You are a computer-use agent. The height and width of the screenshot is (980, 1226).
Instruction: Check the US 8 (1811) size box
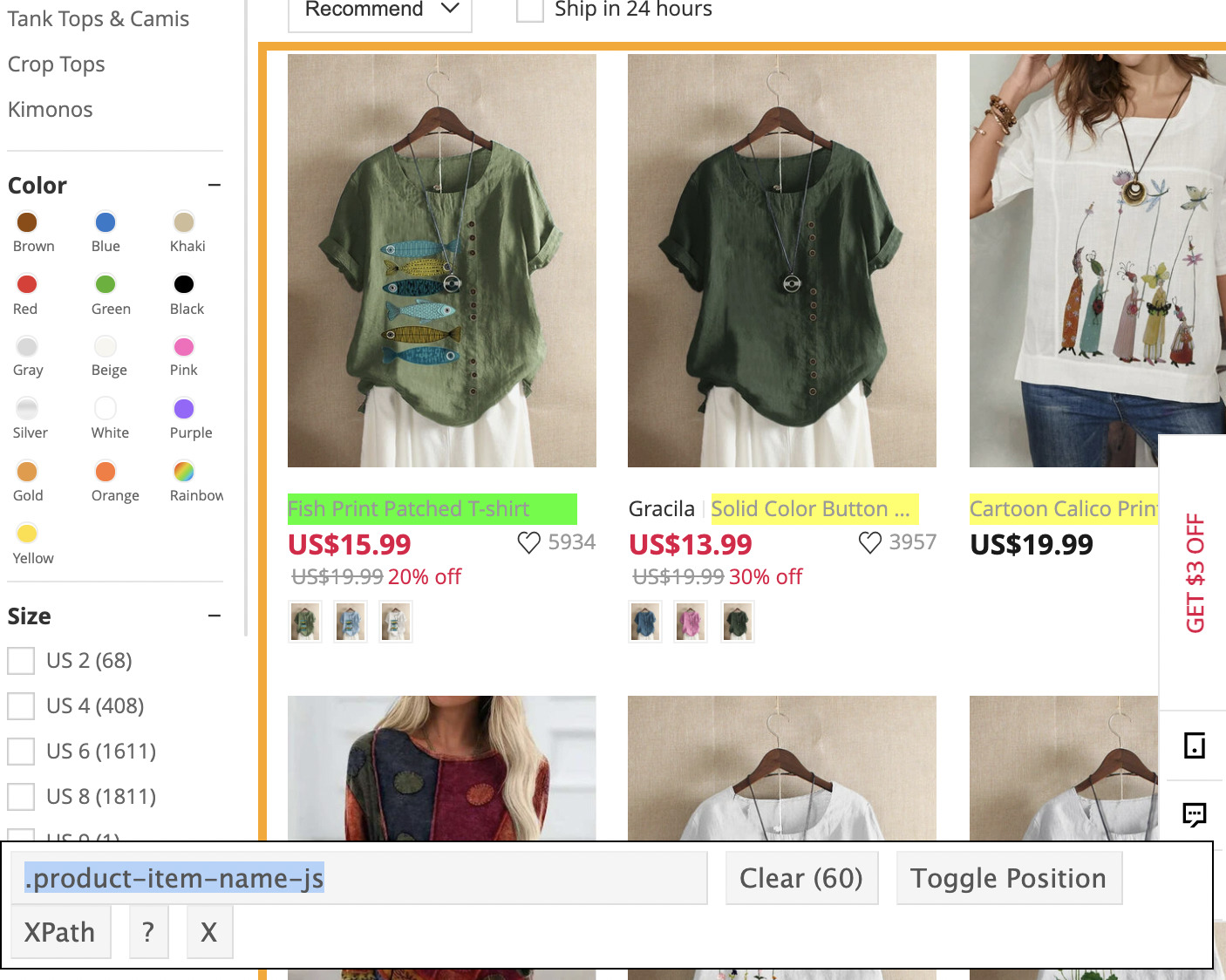21,797
